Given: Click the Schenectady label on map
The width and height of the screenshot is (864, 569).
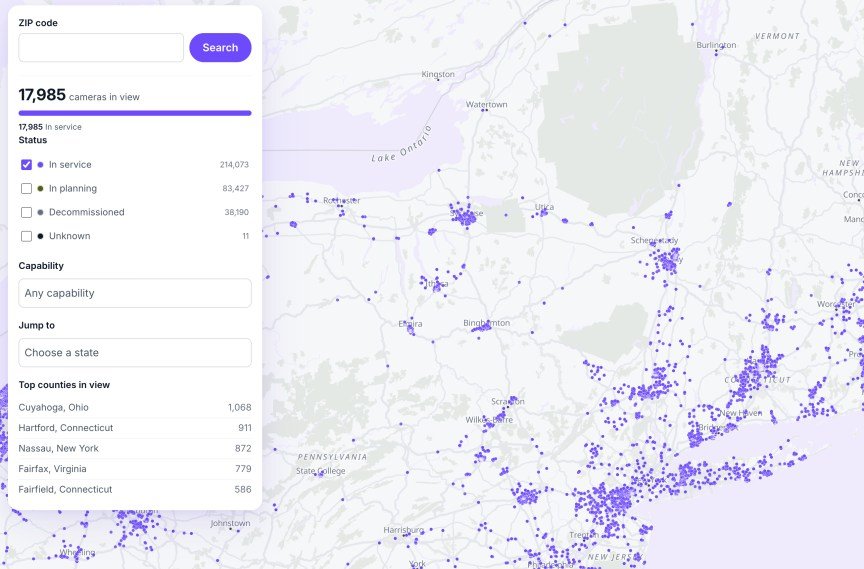Looking at the screenshot, I should click(655, 240).
